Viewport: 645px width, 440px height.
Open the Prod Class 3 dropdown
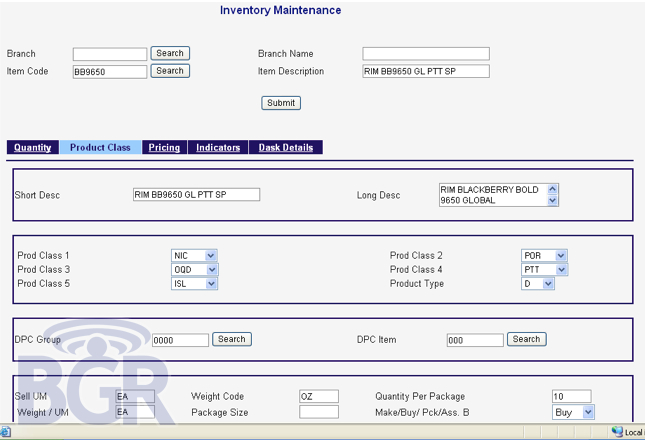coord(210,270)
